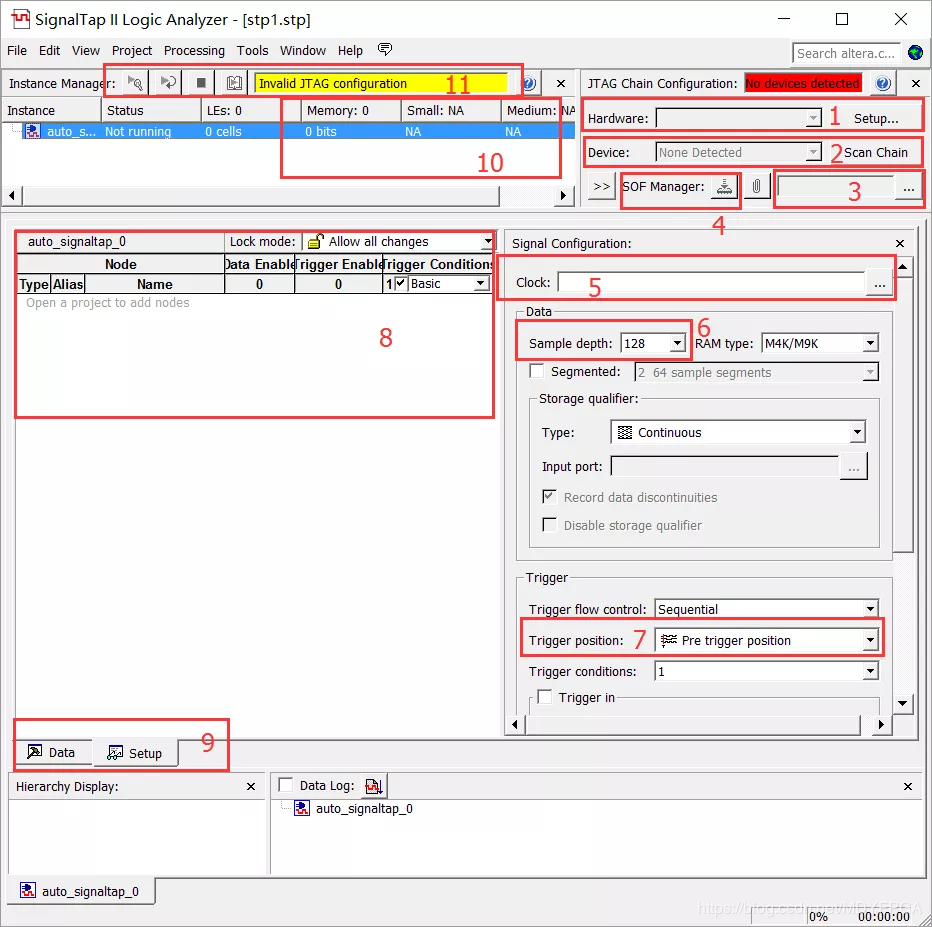932x927 pixels.
Task: Click the altera web globe icon
Action: [x=915, y=53]
